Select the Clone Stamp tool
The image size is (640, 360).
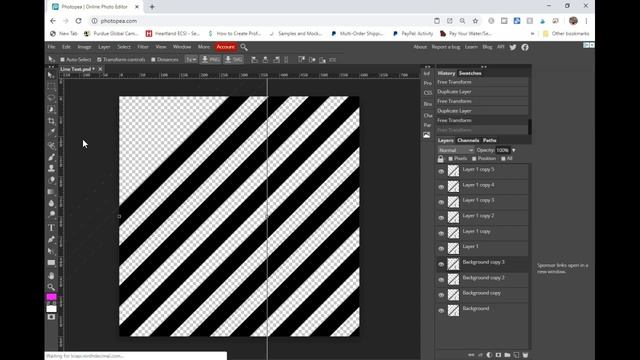tap(51, 168)
